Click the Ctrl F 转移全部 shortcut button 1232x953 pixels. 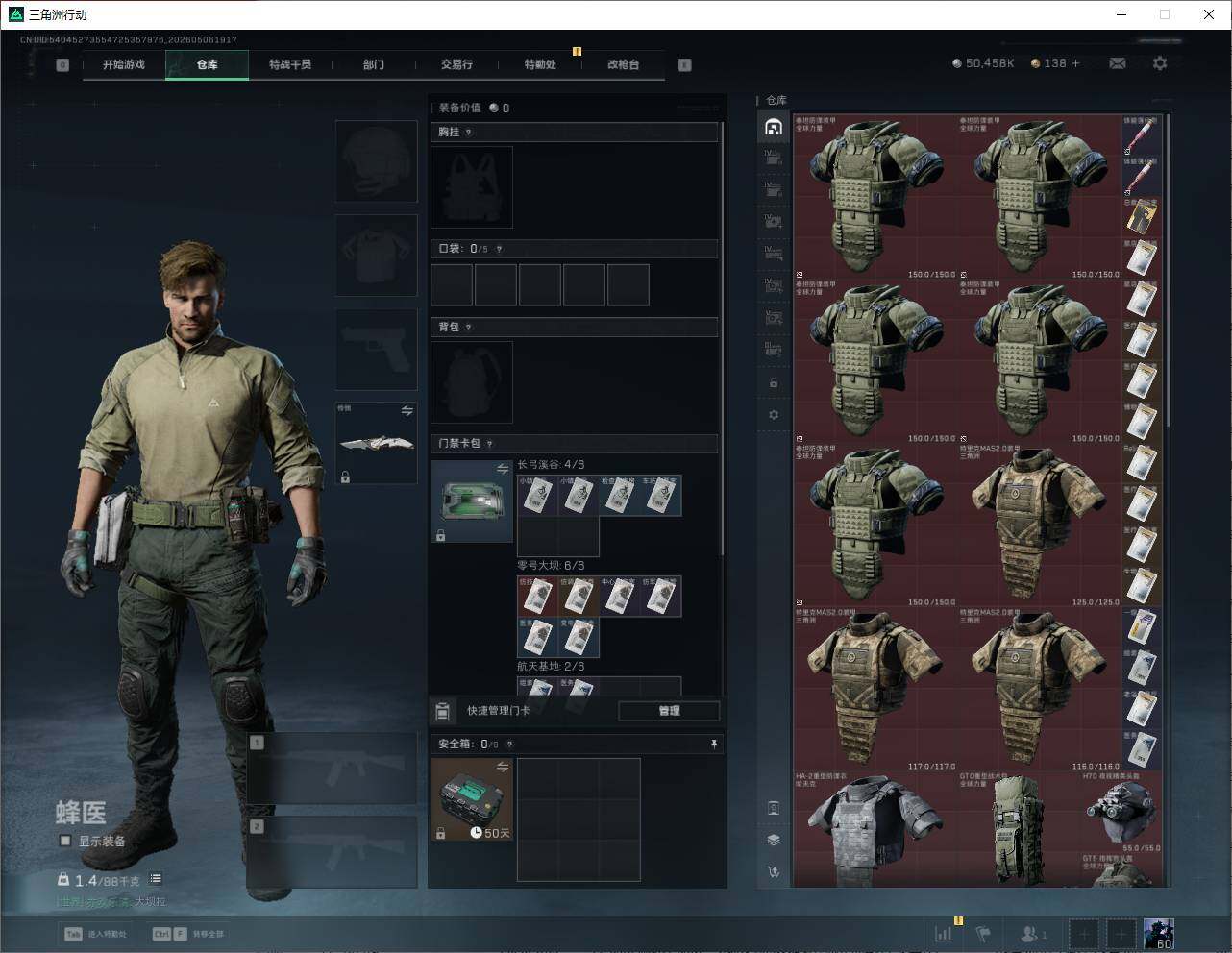pos(188,934)
